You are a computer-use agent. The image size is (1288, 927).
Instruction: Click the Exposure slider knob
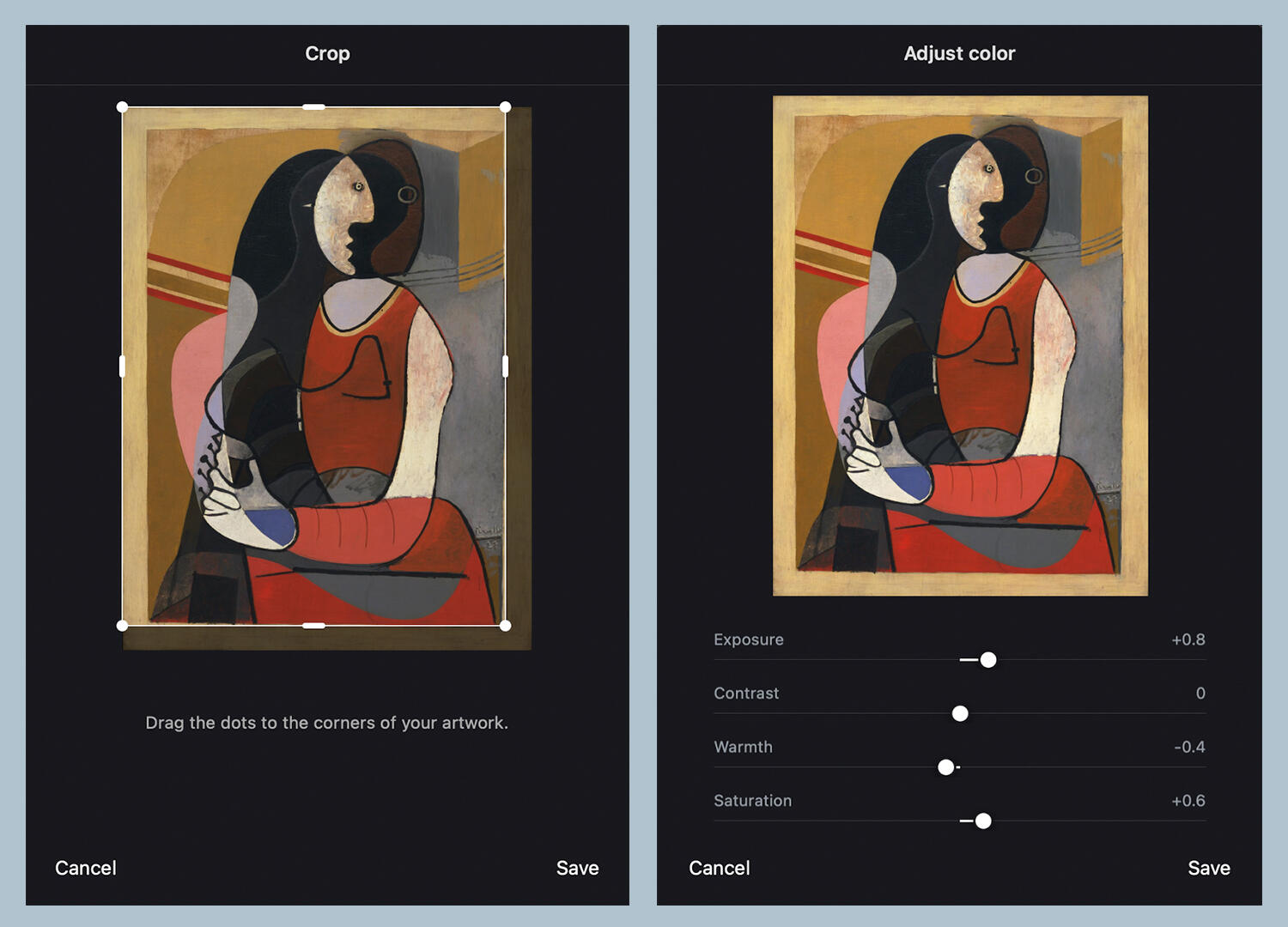pyautogui.click(x=988, y=660)
